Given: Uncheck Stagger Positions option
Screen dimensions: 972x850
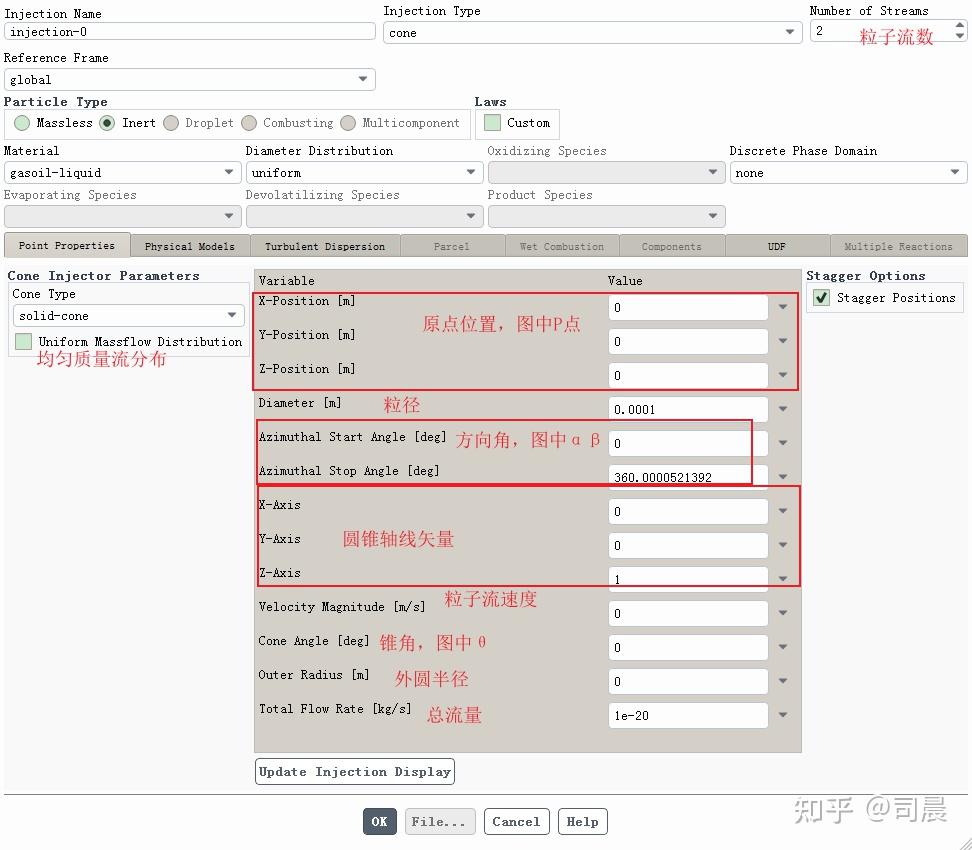Looking at the screenshot, I should pyautogui.click(x=821, y=298).
